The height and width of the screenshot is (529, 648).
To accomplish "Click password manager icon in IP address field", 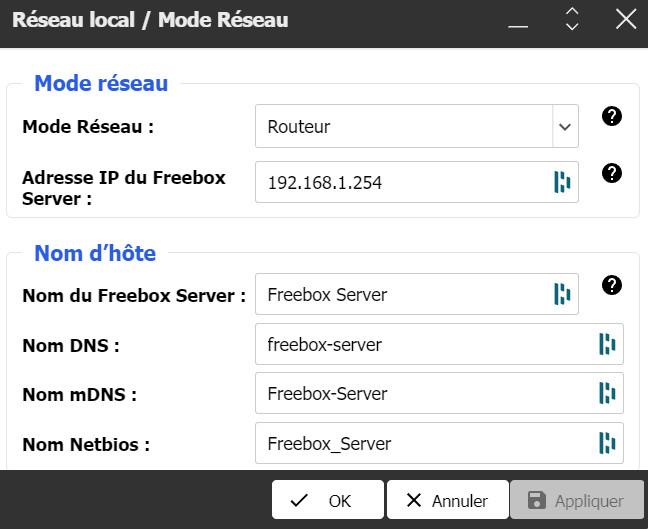I will click(x=562, y=182).
